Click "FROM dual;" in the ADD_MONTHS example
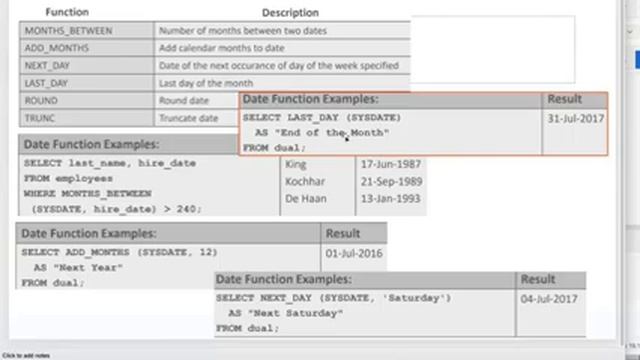This screenshot has width=640, height=360. pyautogui.click(x=53, y=283)
